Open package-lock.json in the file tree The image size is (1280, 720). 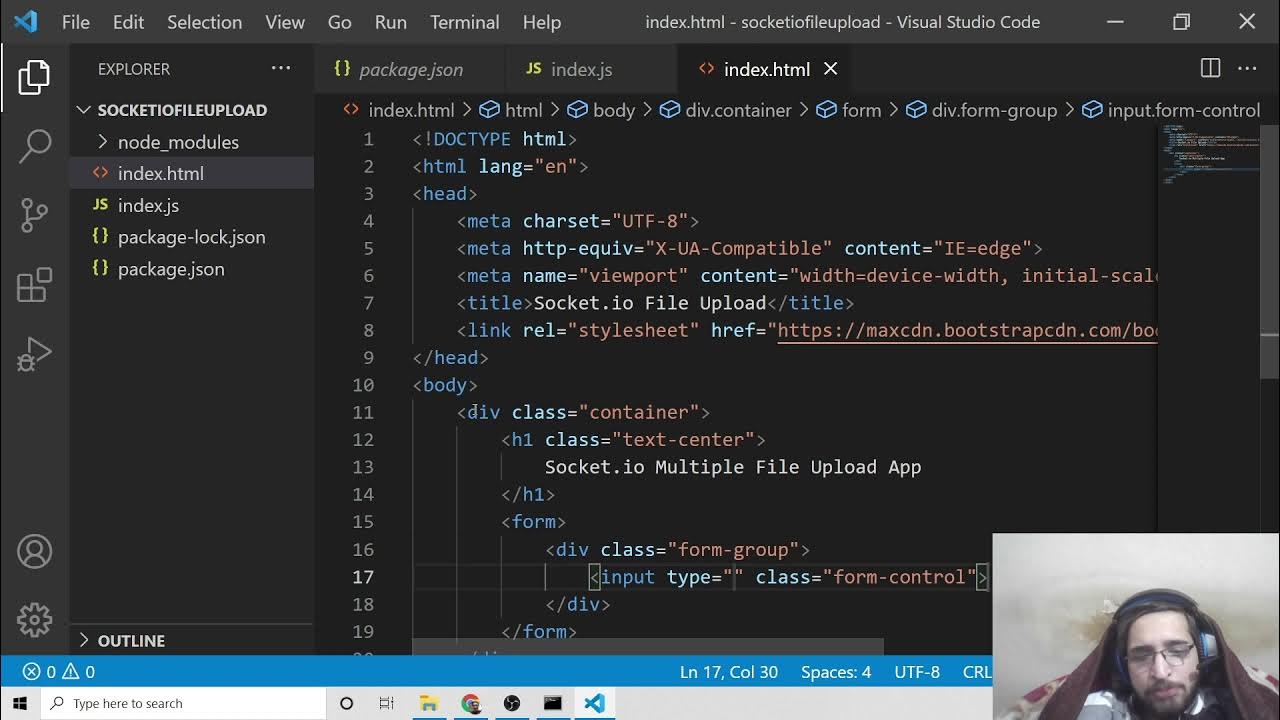191,237
